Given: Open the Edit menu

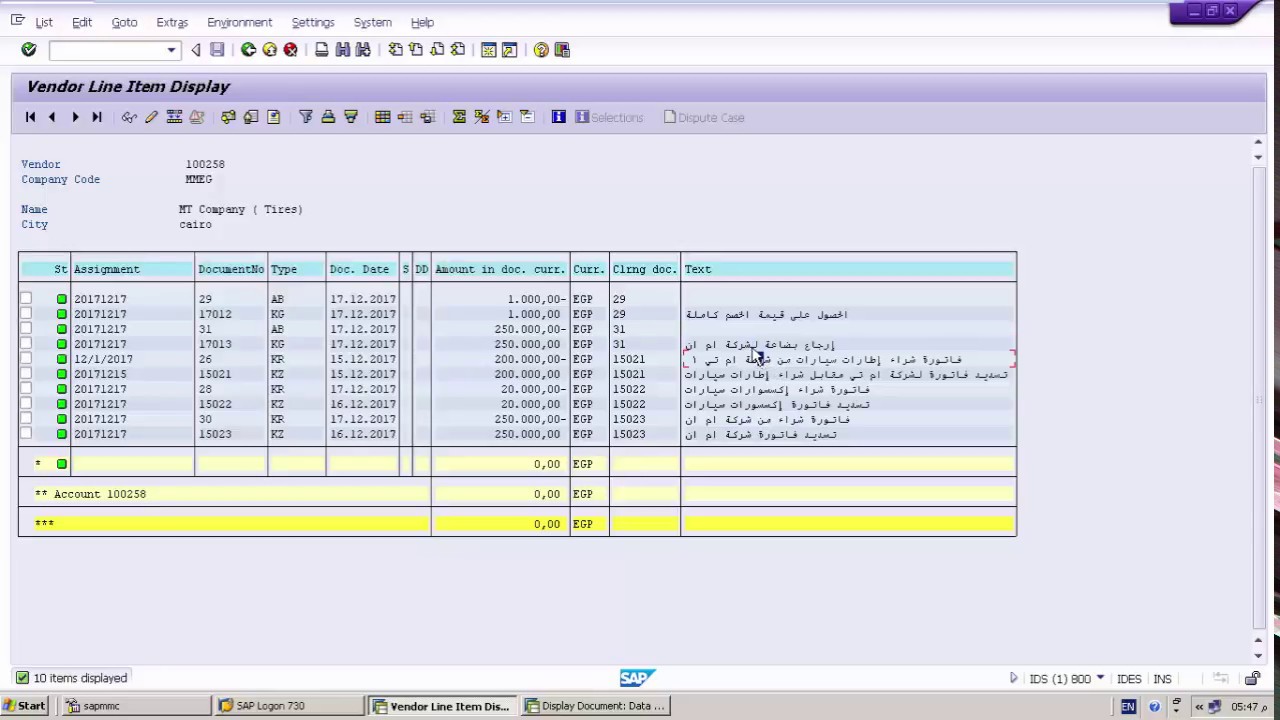Looking at the screenshot, I should point(82,22).
